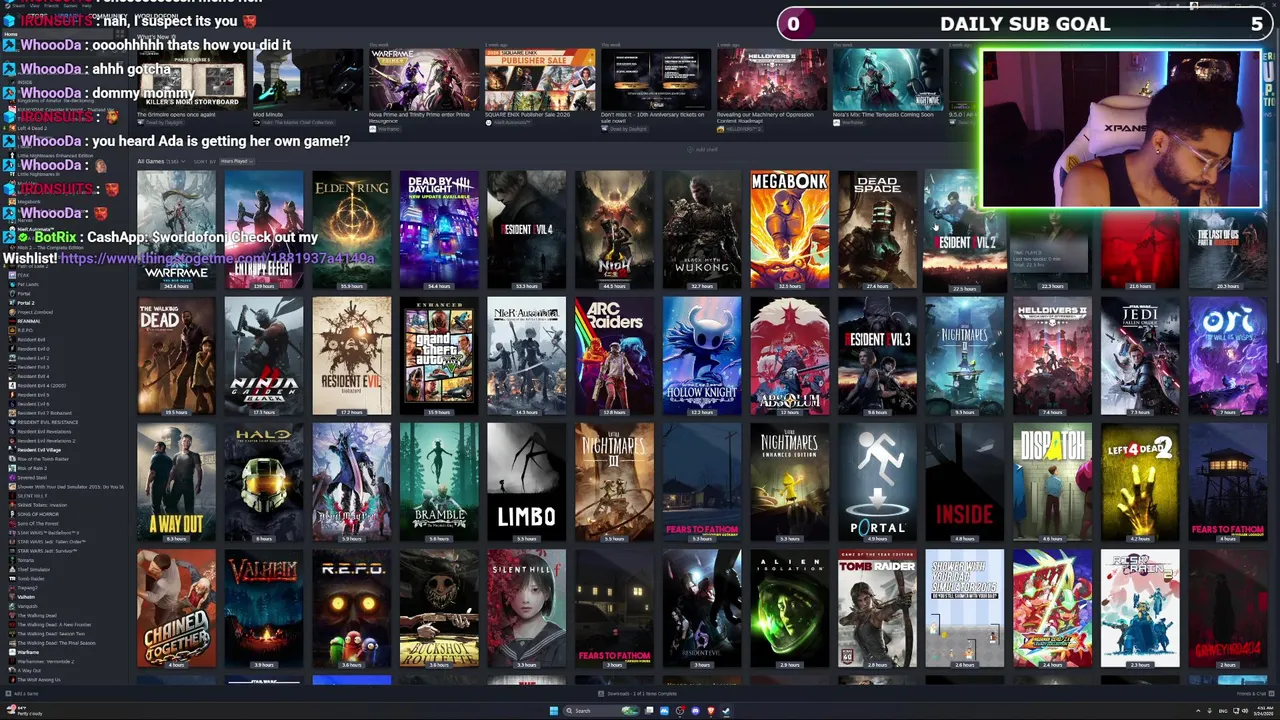Viewport: 1280px width, 720px height.
Task: Open Dead Space game cover
Action: (877, 230)
